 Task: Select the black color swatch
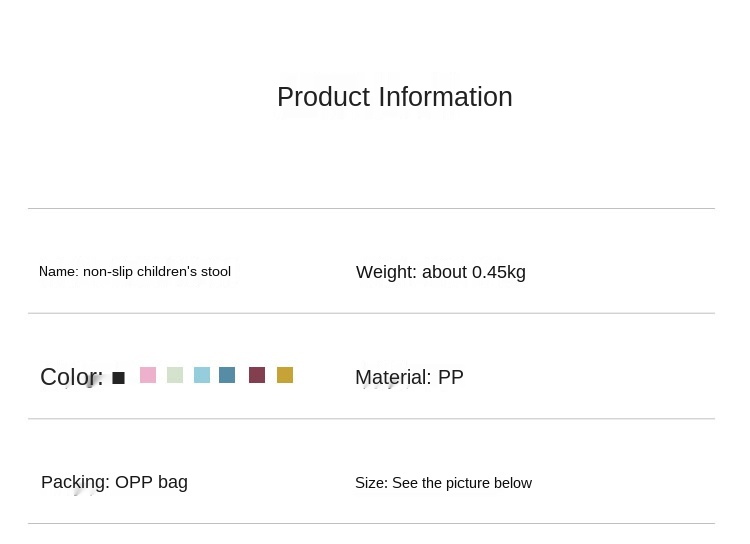[118, 378]
